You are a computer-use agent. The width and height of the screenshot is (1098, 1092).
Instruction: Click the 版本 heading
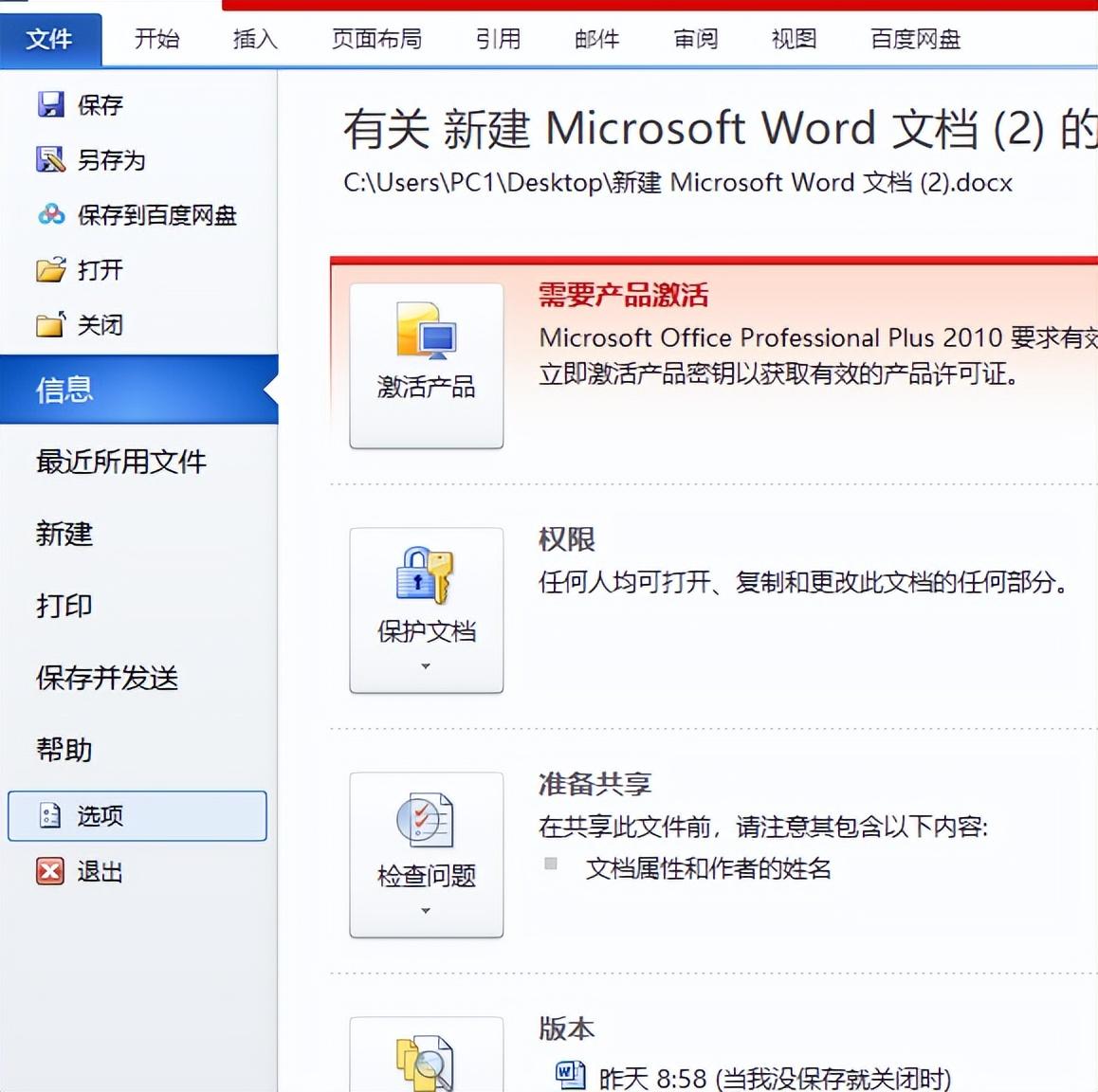[566, 1029]
